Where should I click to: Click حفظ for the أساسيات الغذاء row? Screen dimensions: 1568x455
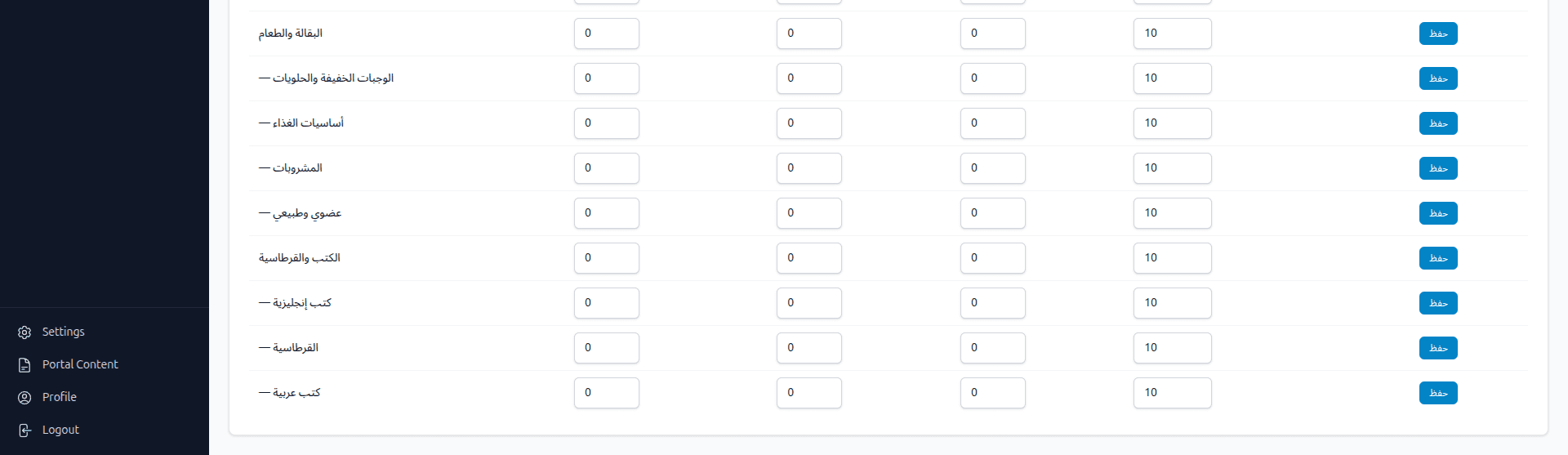click(x=1438, y=123)
